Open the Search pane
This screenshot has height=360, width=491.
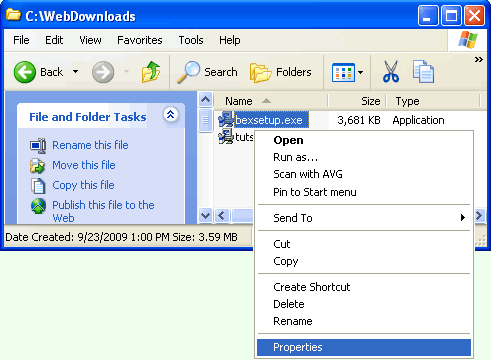click(x=207, y=72)
